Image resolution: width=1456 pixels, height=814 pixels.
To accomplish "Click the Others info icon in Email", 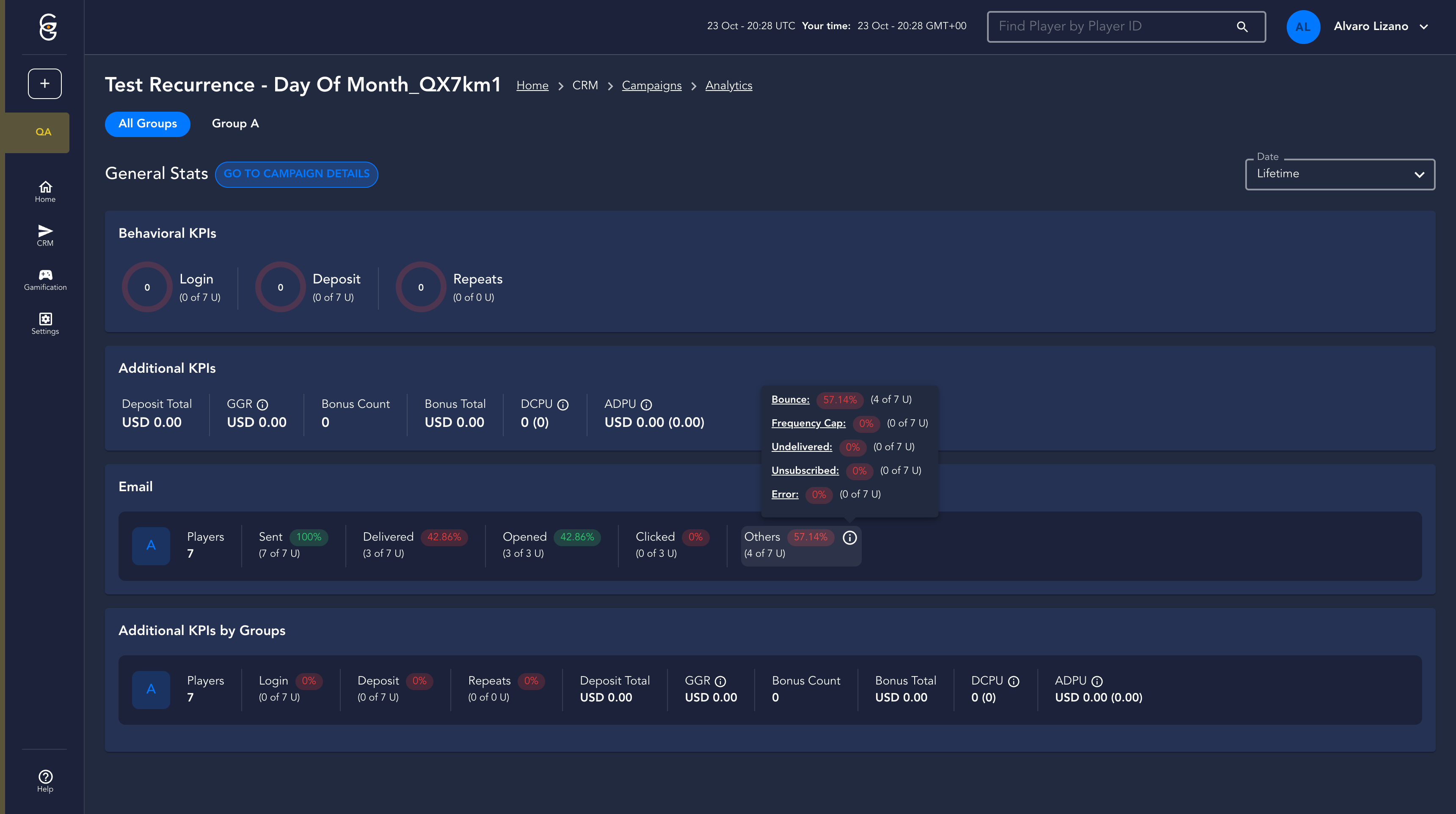I will [849, 538].
